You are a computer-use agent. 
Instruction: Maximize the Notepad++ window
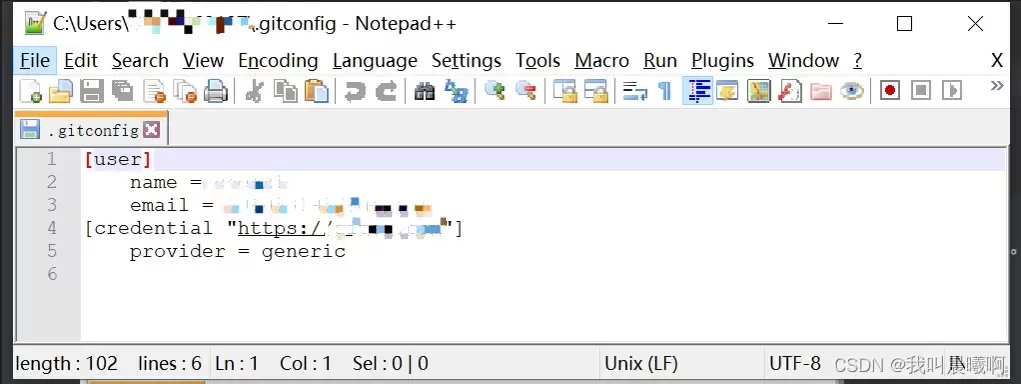[x=904, y=24]
